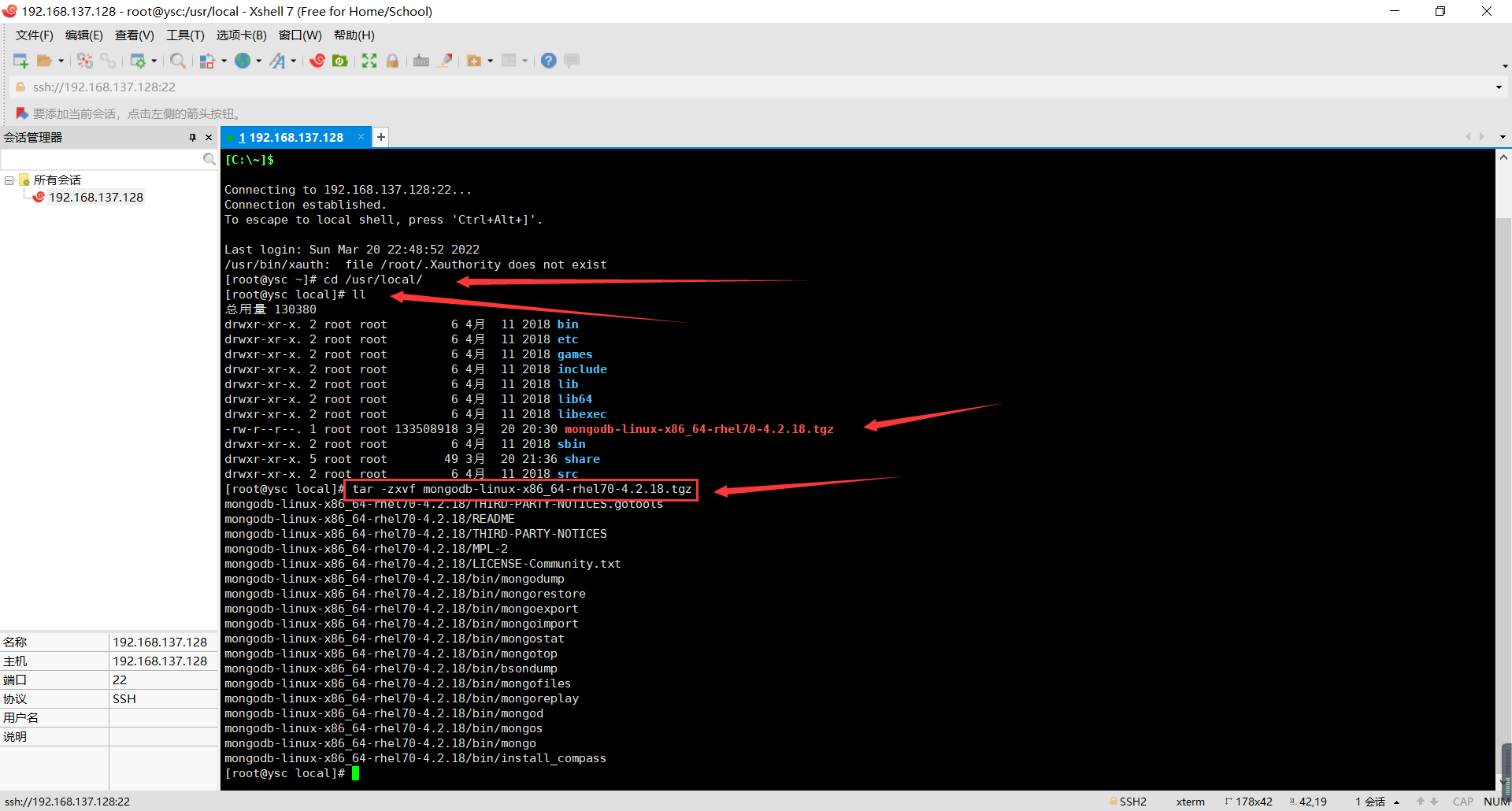Close the session manager panel

(209, 137)
